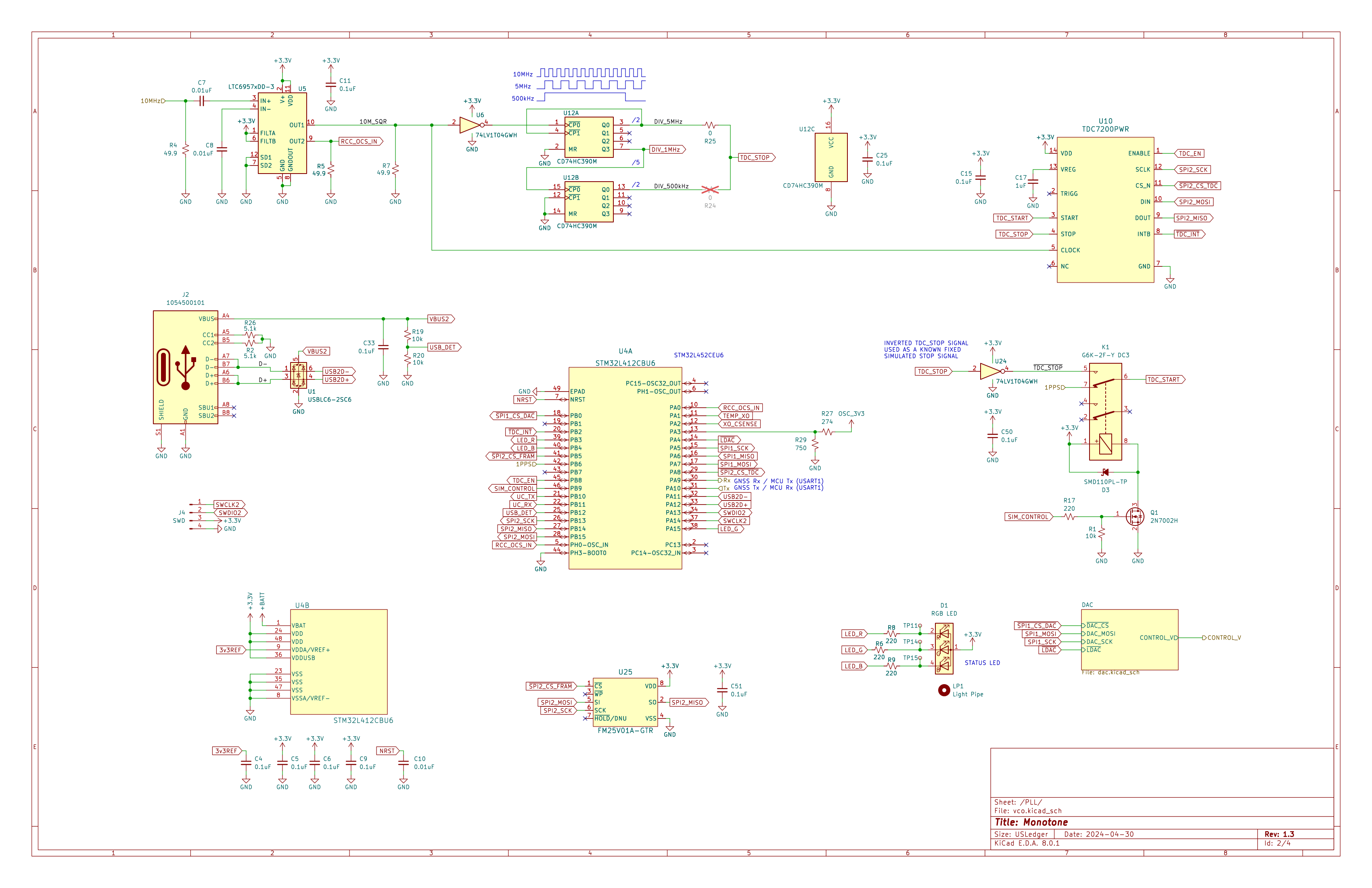Screen dimensions: 1372x888
Task: Click the OSC_3V3 power label
Action: pos(851,413)
